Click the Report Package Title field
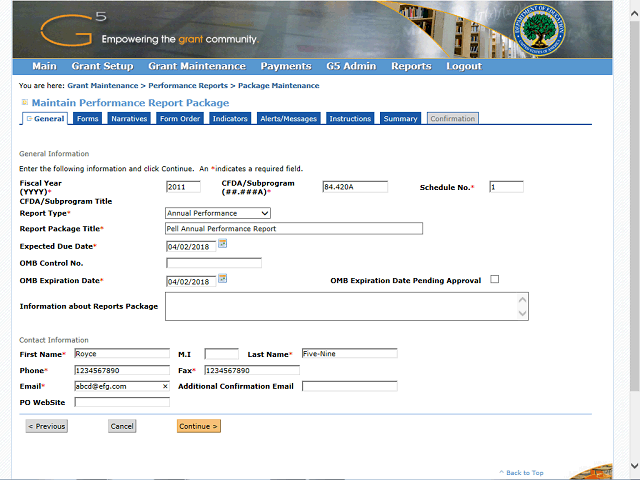 click(x=294, y=229)
